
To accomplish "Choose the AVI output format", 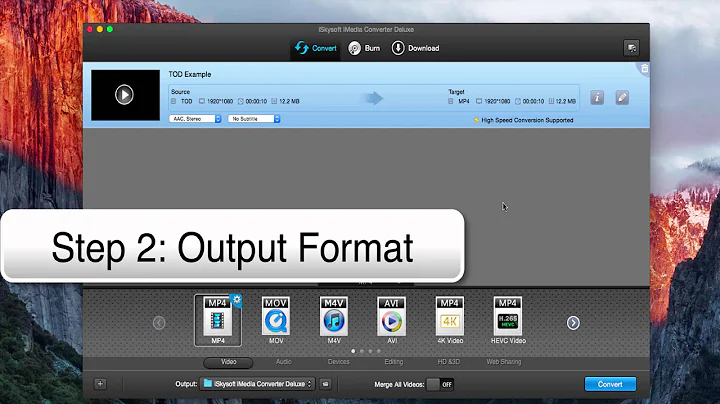I will (x=392, y=320).
